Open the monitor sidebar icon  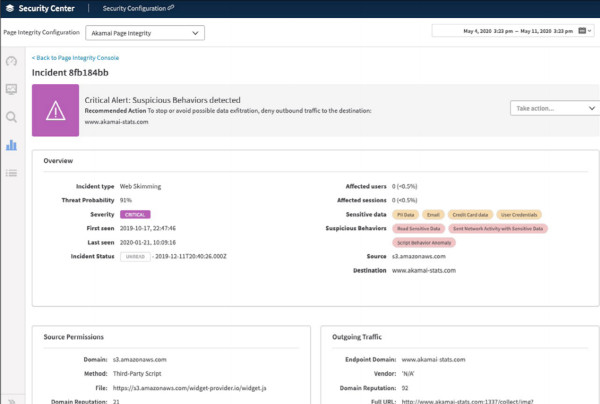point(11,89)
